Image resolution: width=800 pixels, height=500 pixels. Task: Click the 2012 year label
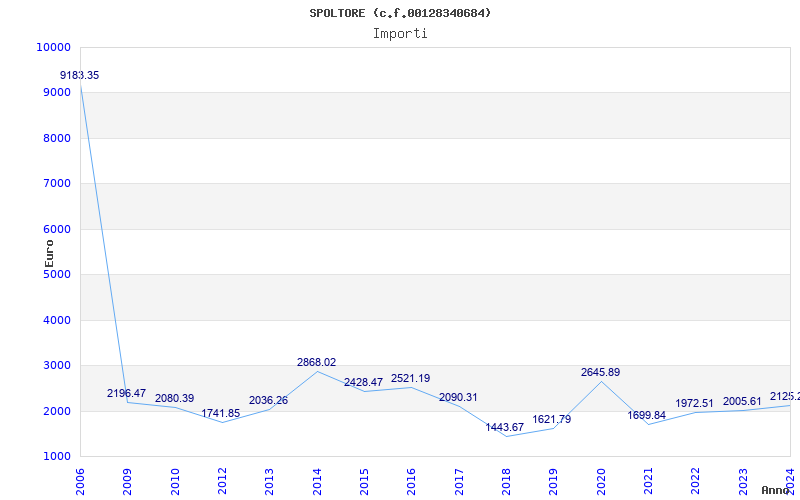coord(222,482)
